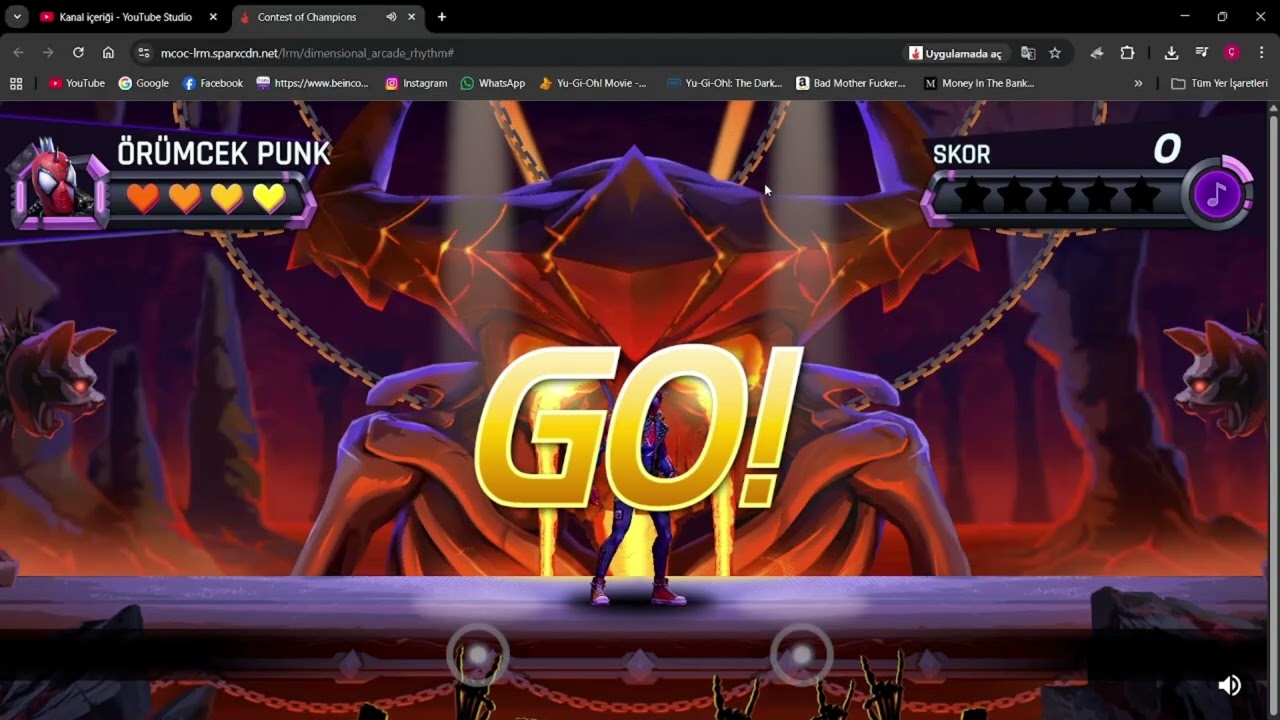The width and height of the screenshot is (1280, 720).
Task: Open the Yu-Gi-Oh! Movie bookmark
Action: tap(593, 83)
